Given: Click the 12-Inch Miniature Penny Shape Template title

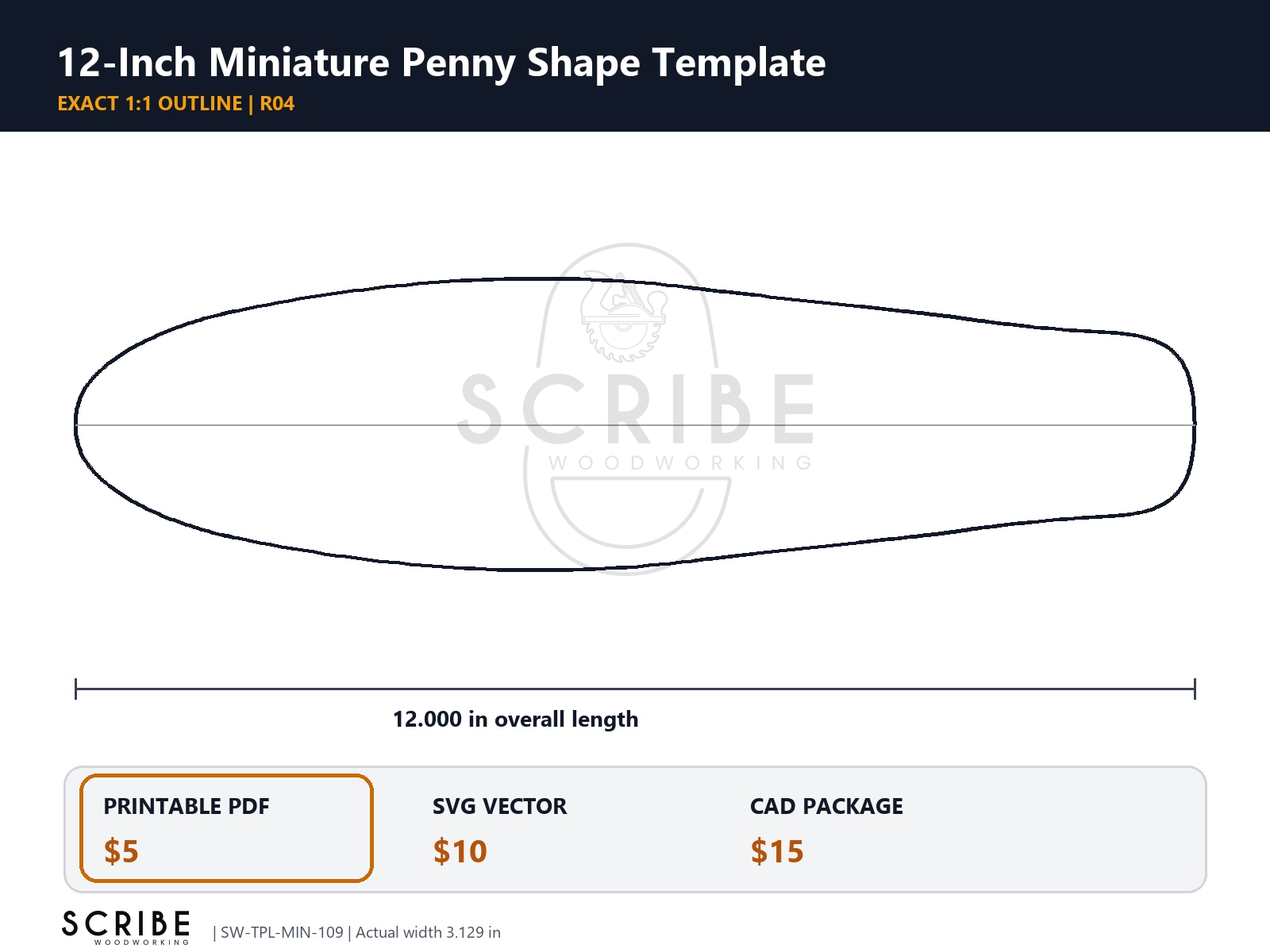Looking at the screenshot, I should pos(441,62).
